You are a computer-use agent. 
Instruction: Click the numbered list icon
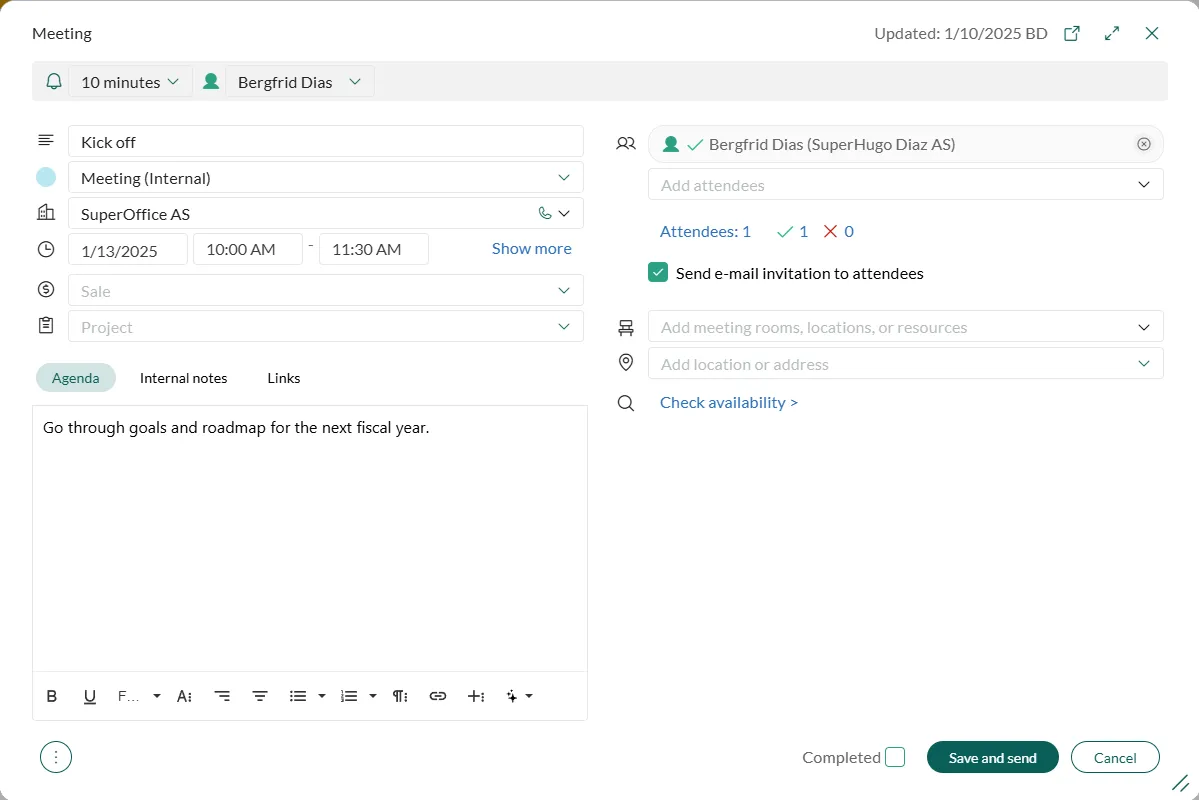click(x=349, y=696)
